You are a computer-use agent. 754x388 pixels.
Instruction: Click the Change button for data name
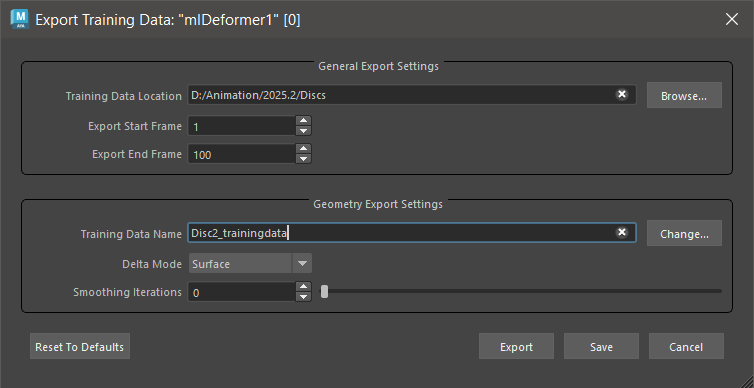pyautogui.click(x=684, y=234)
